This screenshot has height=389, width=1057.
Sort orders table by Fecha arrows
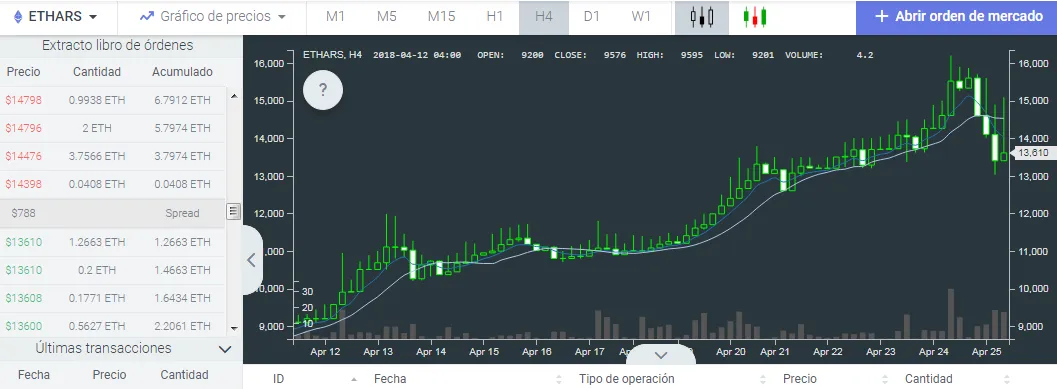click(x=558, y=379)
